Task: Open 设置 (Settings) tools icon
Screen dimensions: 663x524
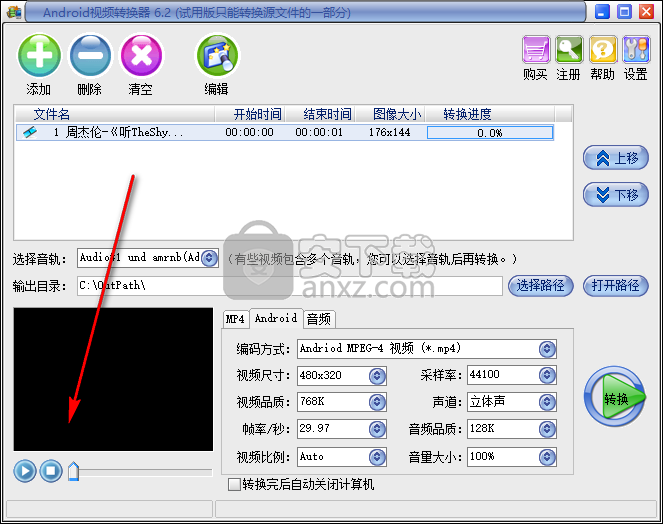Action: pos(636,49)
